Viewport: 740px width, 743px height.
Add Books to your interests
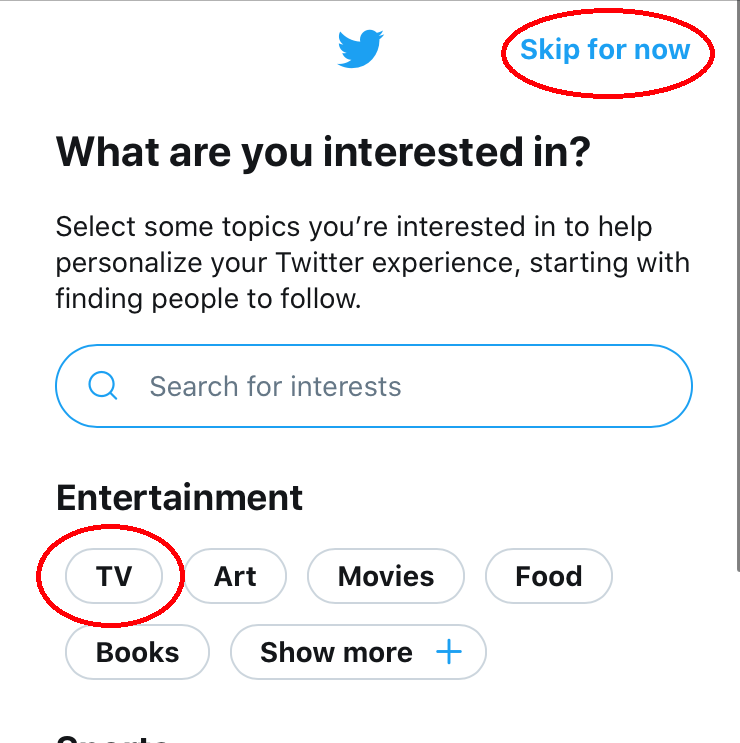click(137, 652)
